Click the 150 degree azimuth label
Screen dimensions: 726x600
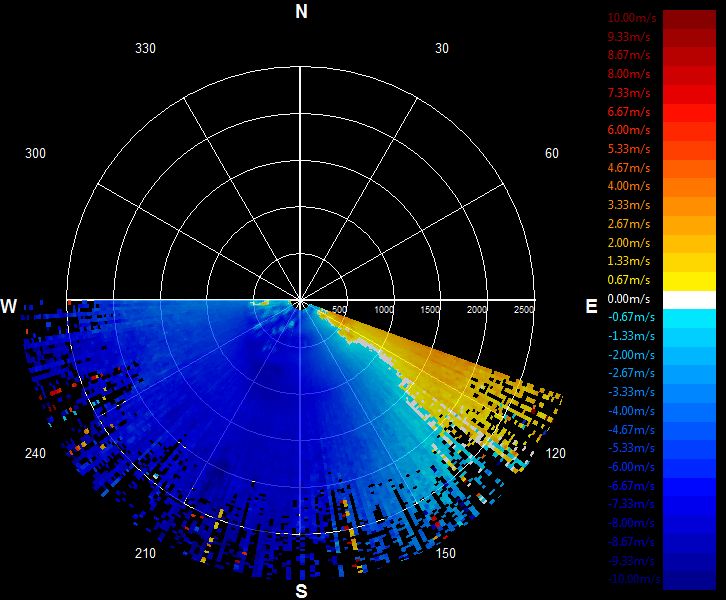(x=445, y=553)
